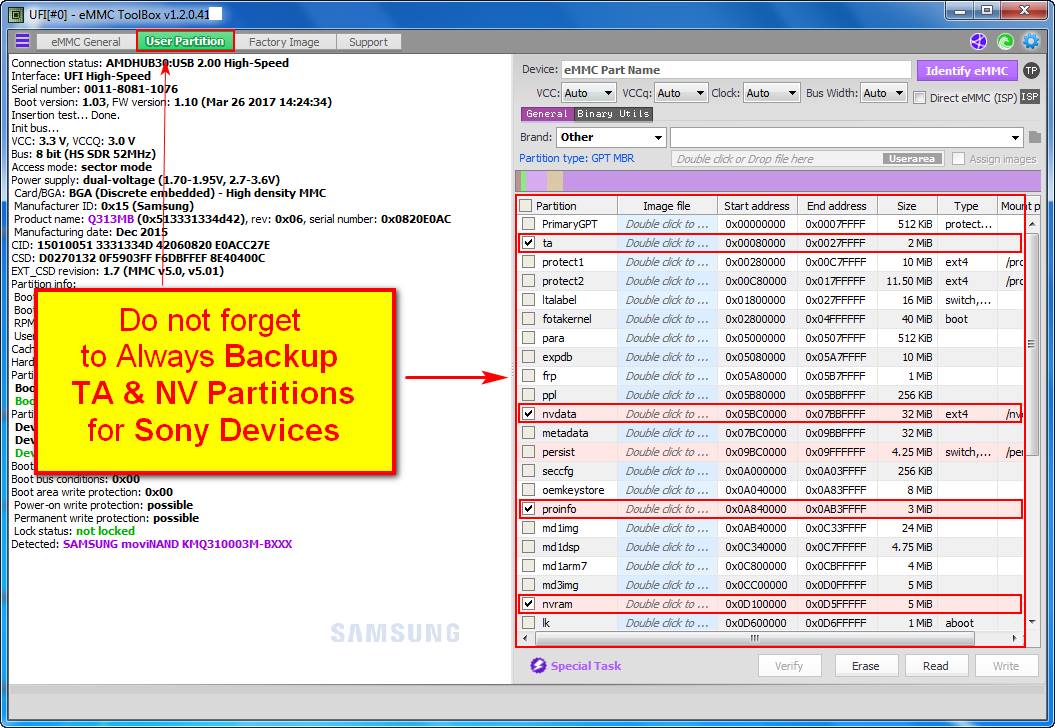Open the Bus Width dropdown
The height and width of the screenshot is (728, 1055).
[884, 93]
